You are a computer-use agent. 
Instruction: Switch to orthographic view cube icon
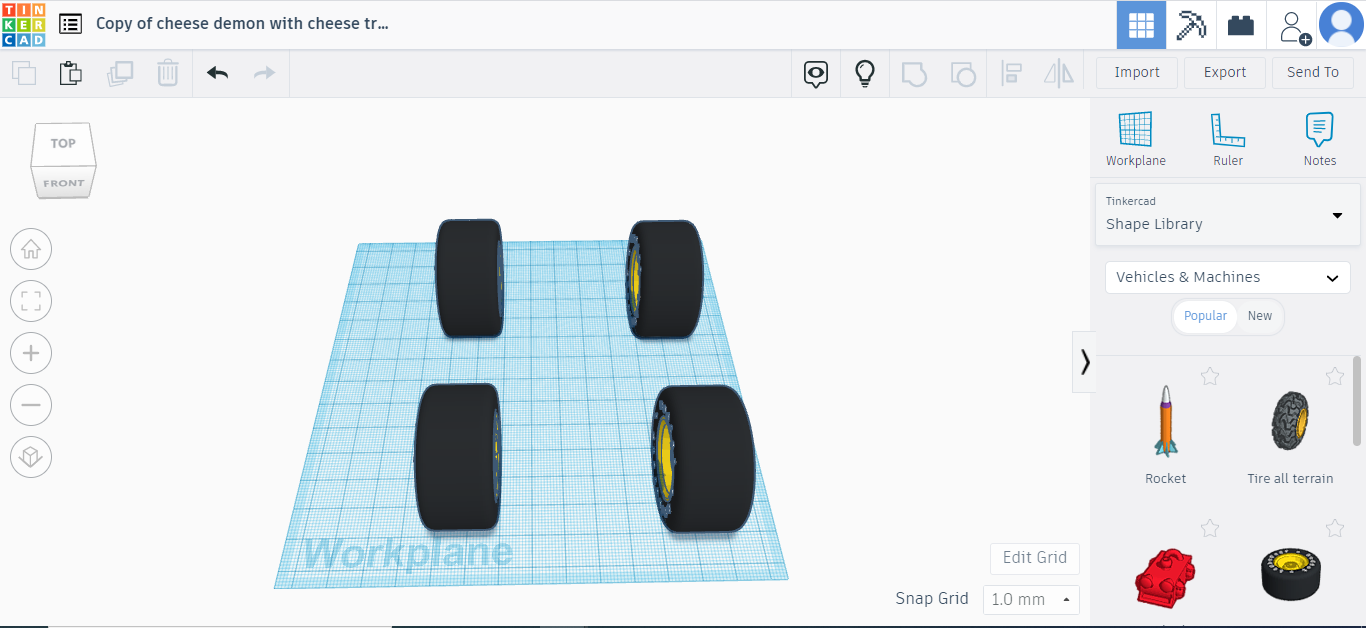tap(31, 457)
